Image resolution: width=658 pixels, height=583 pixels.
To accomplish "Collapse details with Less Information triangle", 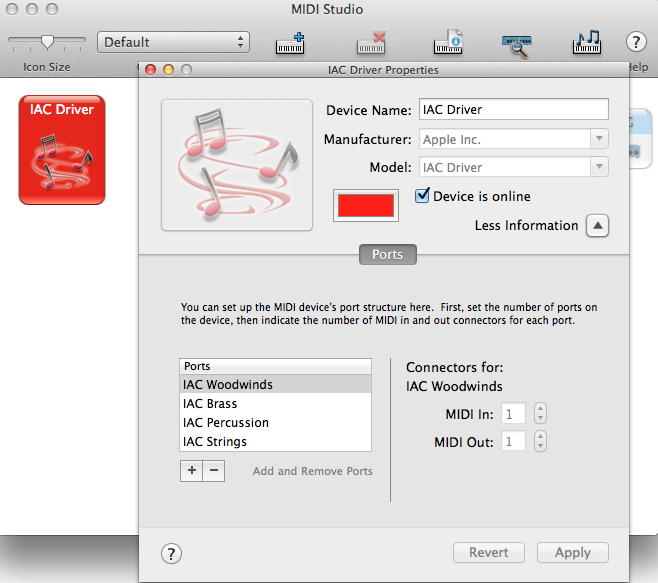I will click(598, 226).
